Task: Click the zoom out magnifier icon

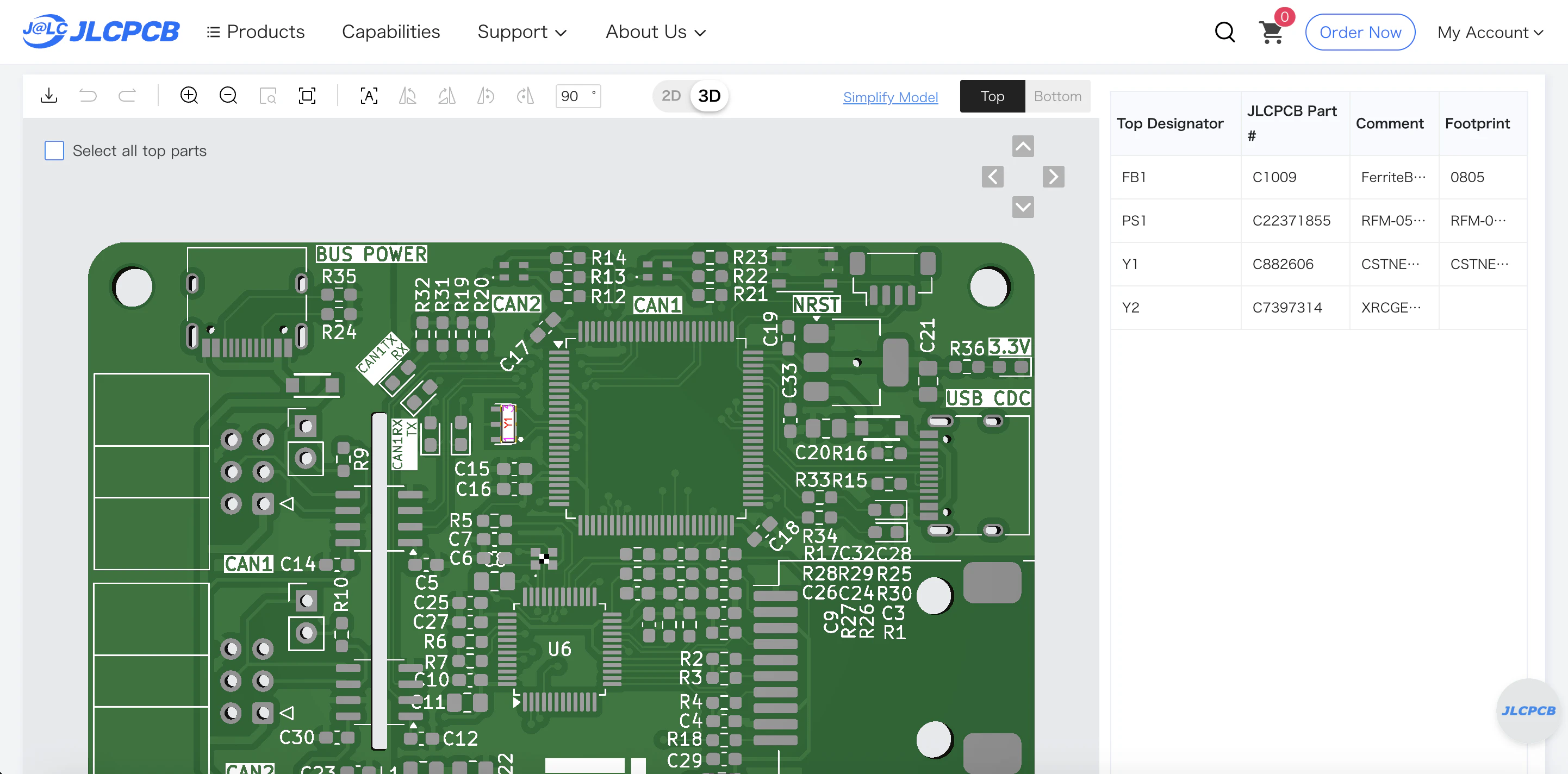Action: (228, 96)
